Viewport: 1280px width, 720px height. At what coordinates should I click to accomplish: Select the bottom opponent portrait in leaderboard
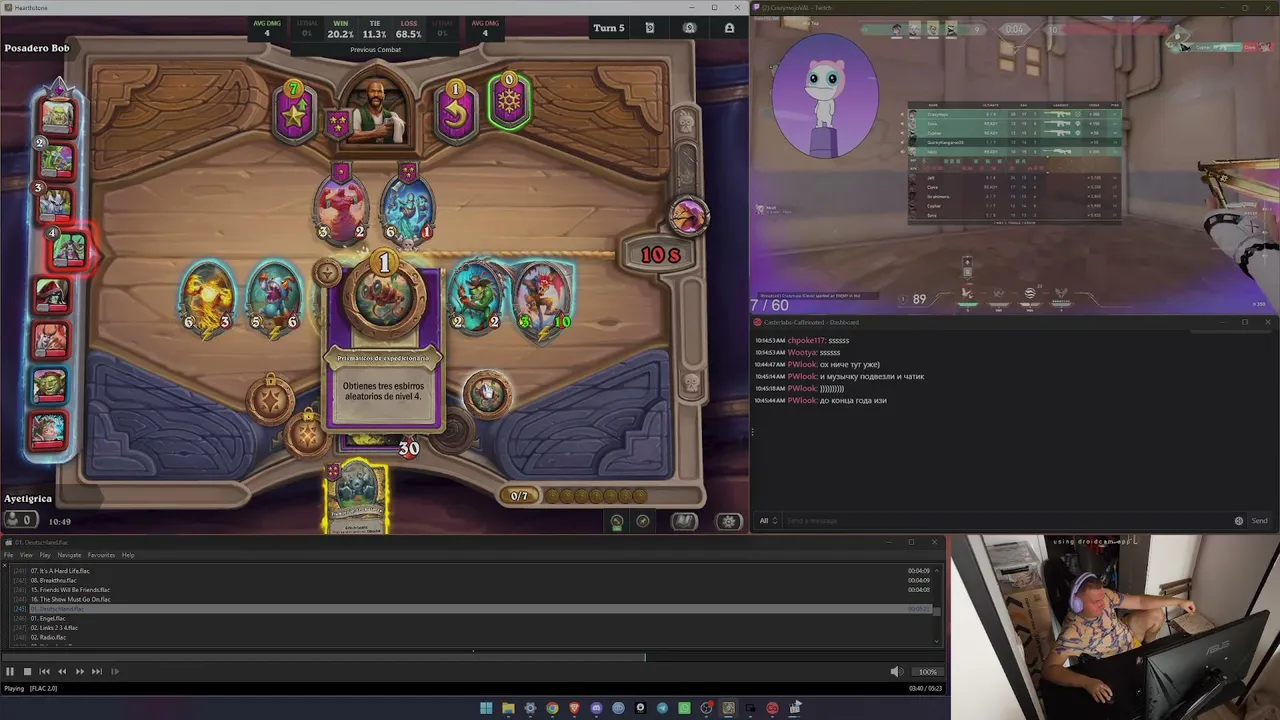[x=48, y=430]
